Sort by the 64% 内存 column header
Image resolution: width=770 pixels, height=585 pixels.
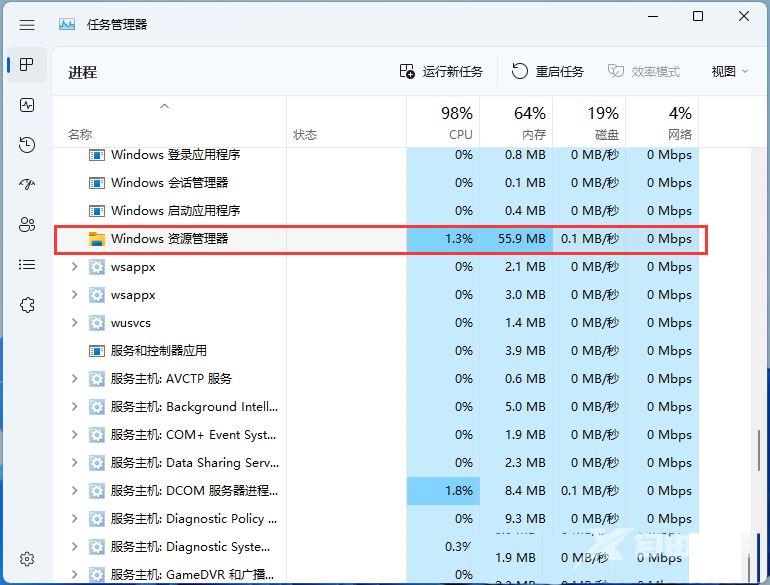coord(516,122)
